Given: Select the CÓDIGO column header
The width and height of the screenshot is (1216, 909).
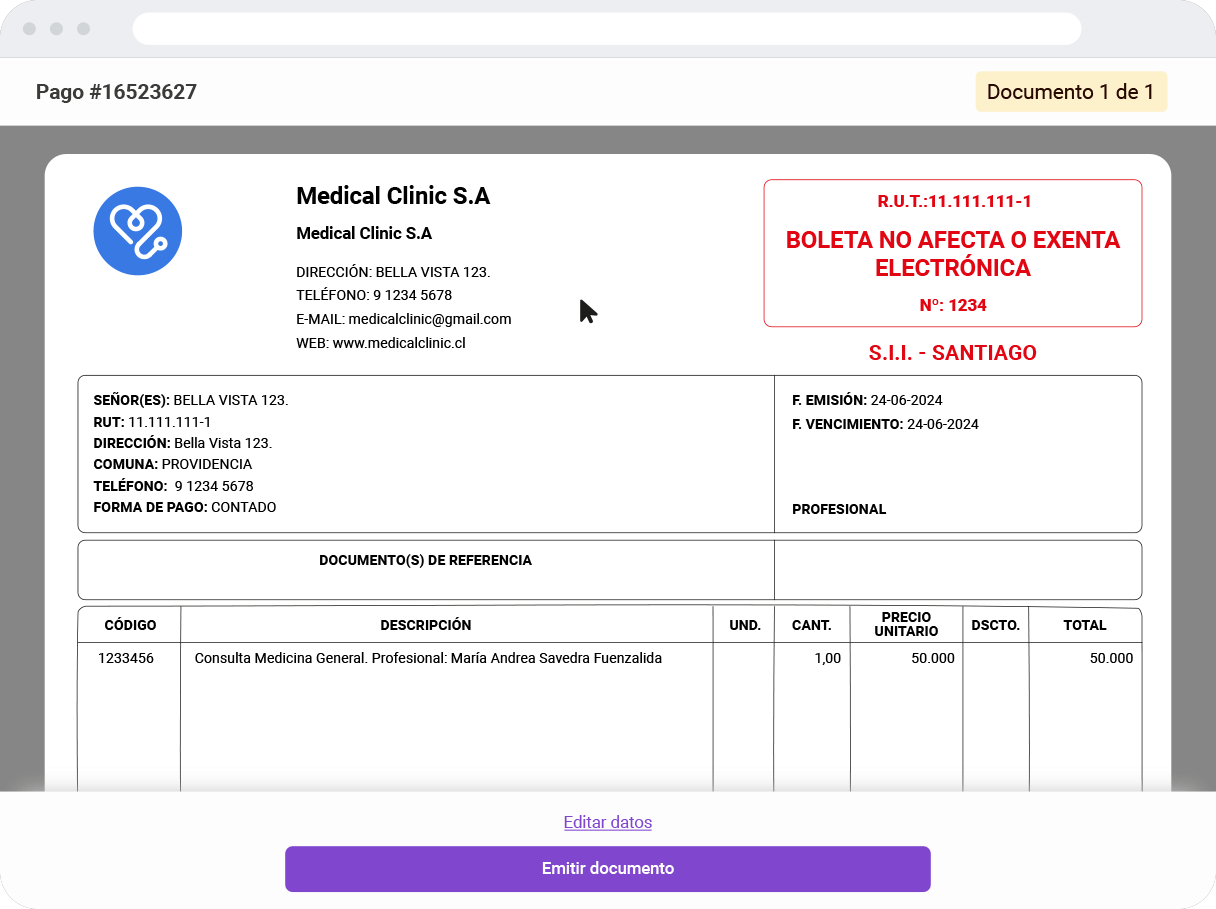Looking at the screenshot, I should [x=130, y=625].
